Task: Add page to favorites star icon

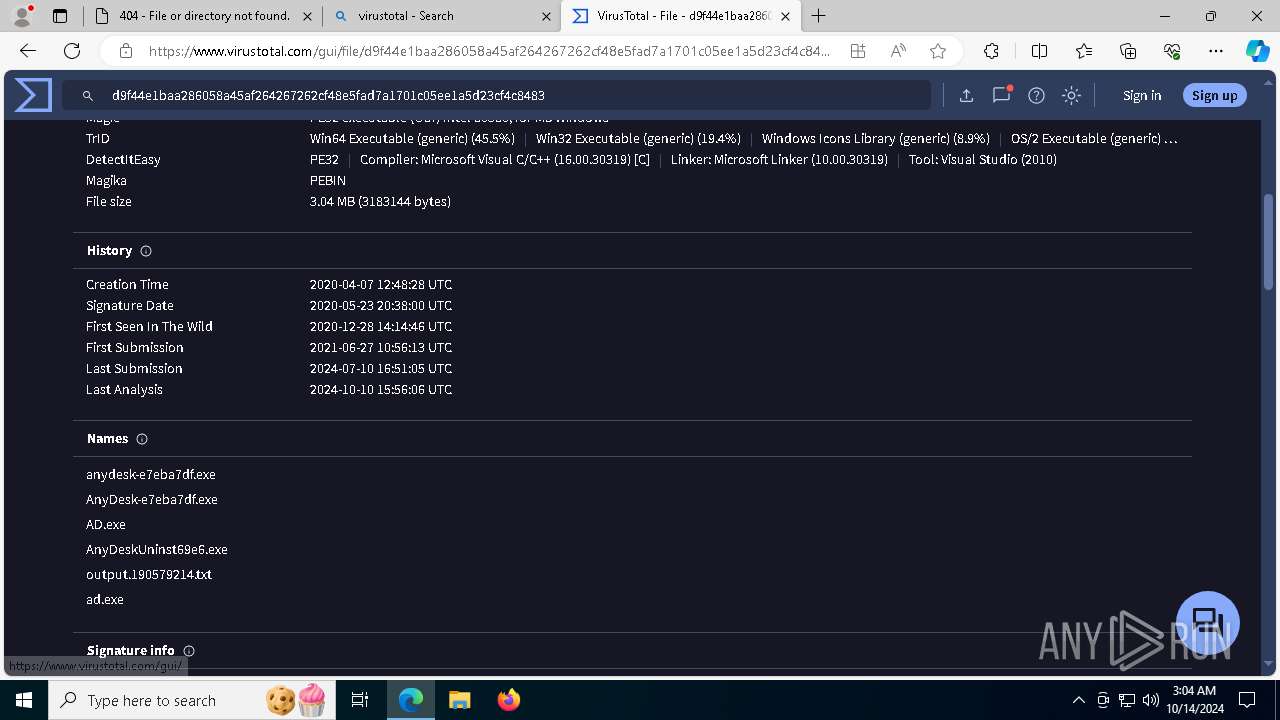Action: pyautogui.click(x=938, y=51)
